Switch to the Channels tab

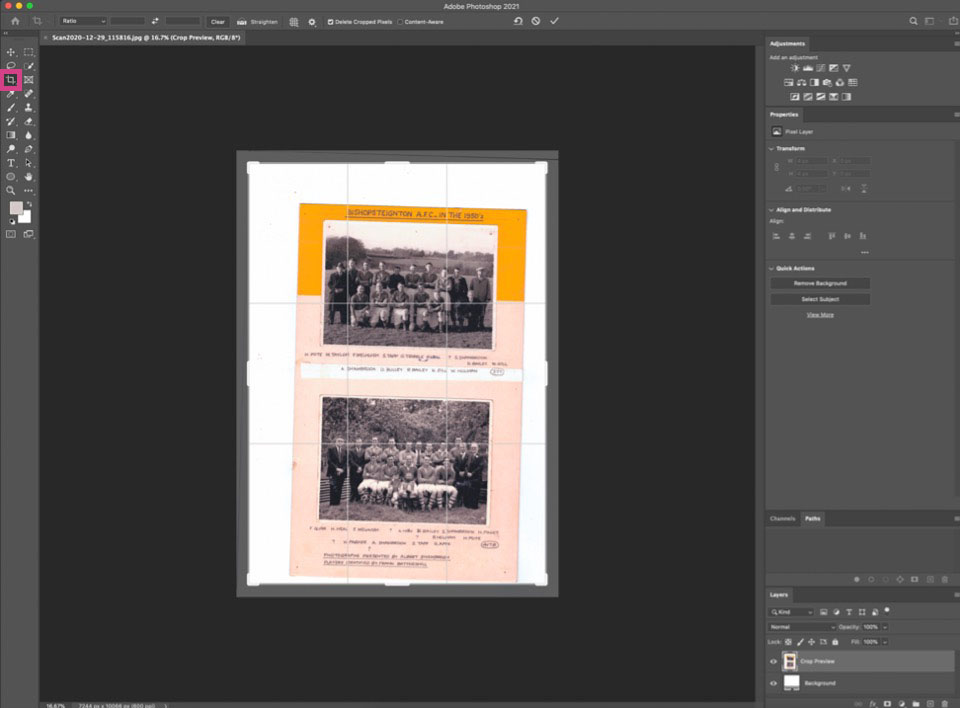coord(782,519)
